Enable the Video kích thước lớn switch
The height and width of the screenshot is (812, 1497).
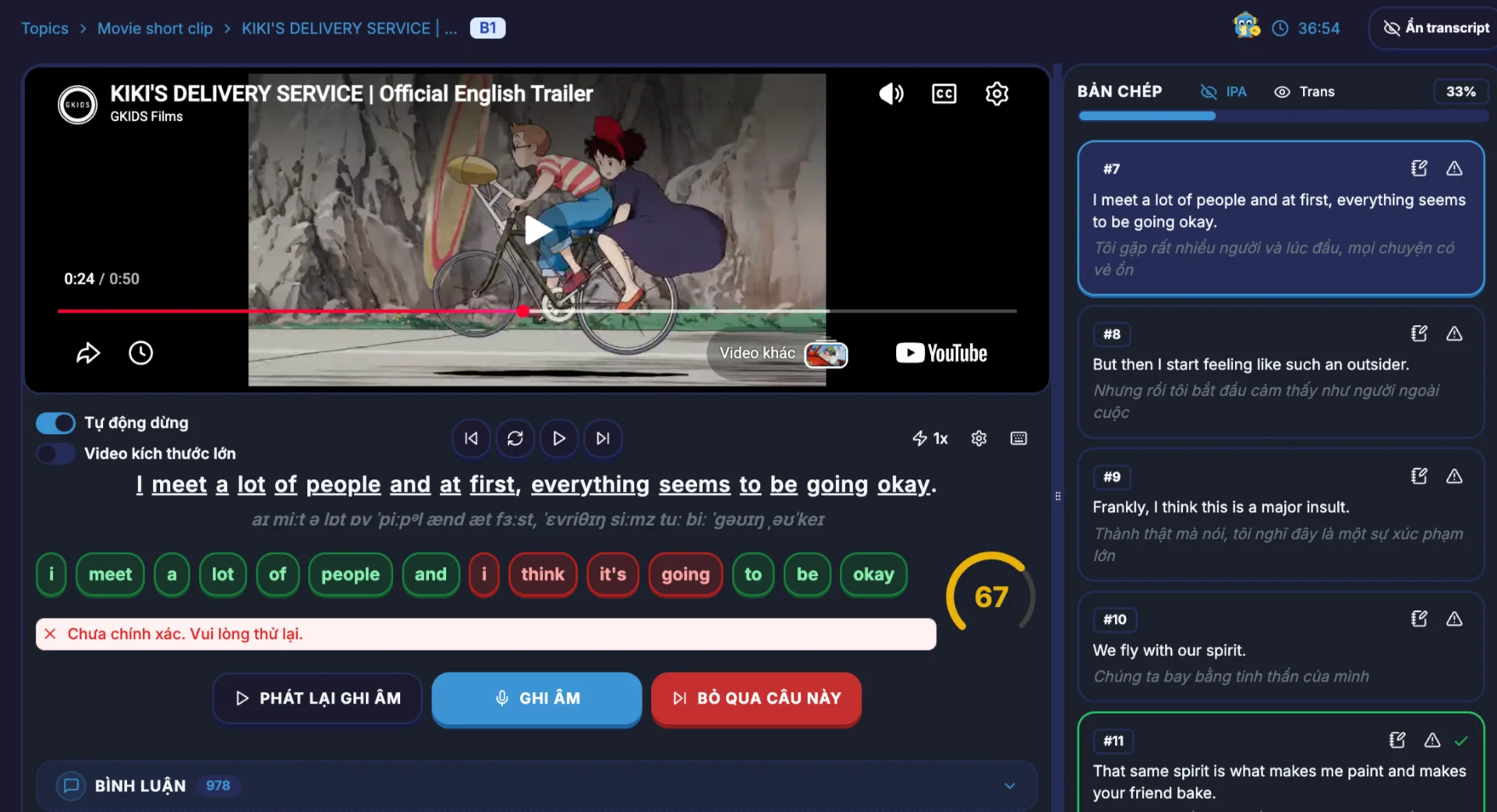(55, 454)
